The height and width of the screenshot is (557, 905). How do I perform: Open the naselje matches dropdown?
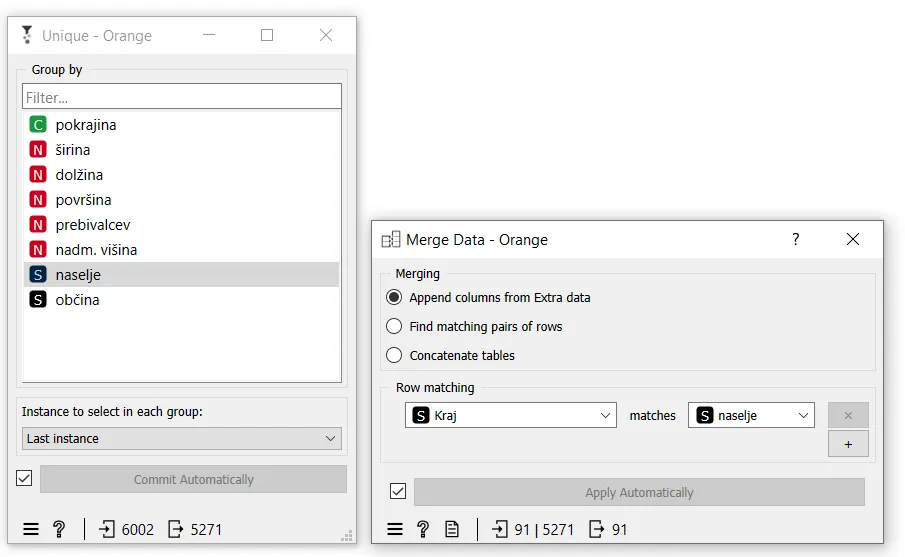pos(751,416)
